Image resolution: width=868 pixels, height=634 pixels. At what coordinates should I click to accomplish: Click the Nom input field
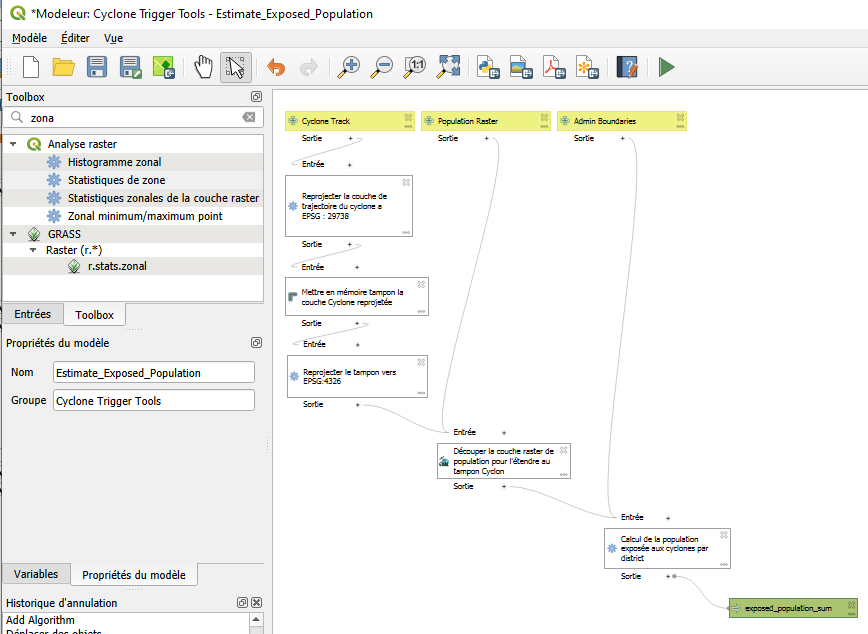tap(154, 373)
